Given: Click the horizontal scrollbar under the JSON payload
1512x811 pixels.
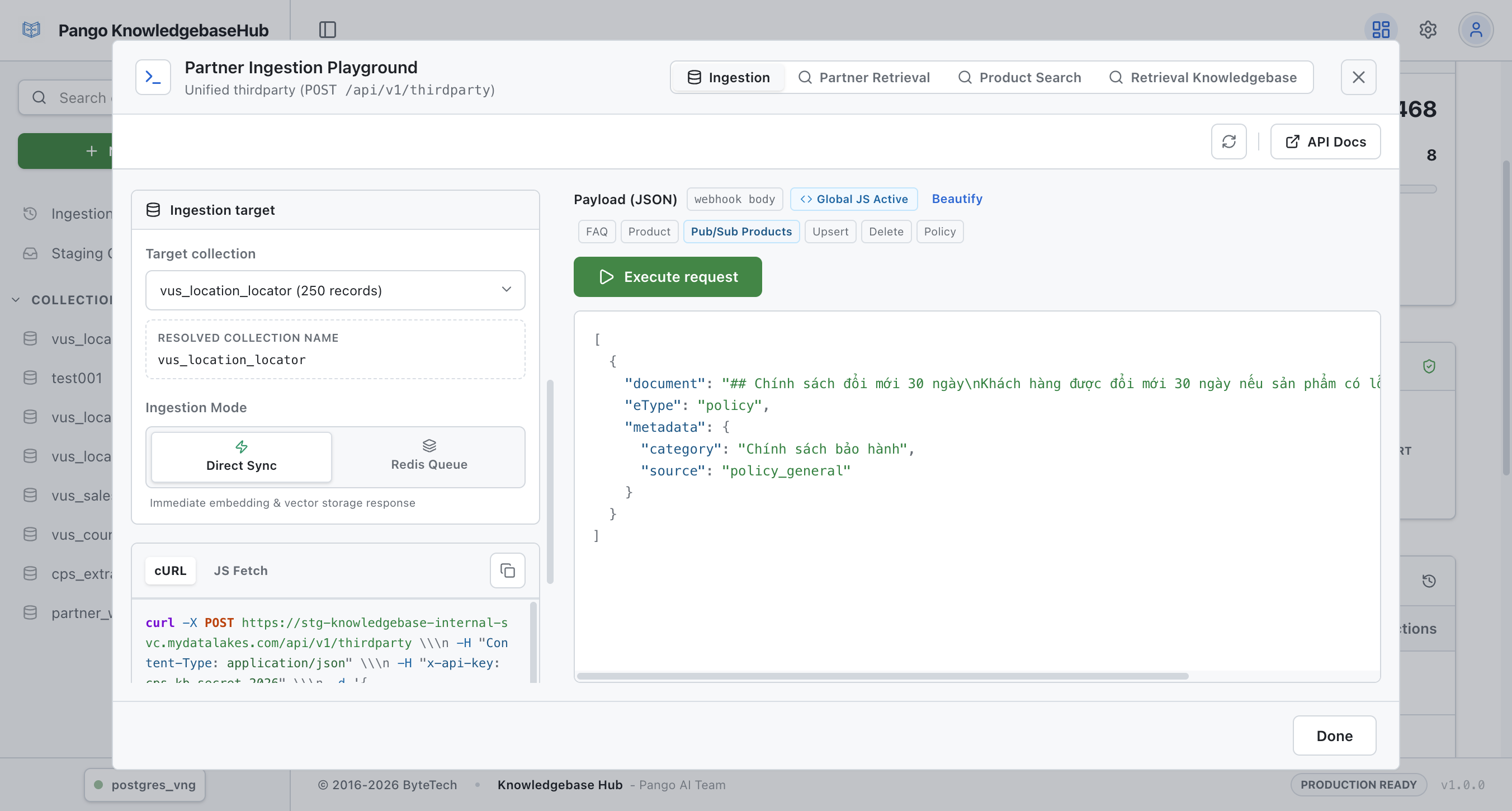Looking at the screenshot, I should [883, 676].
